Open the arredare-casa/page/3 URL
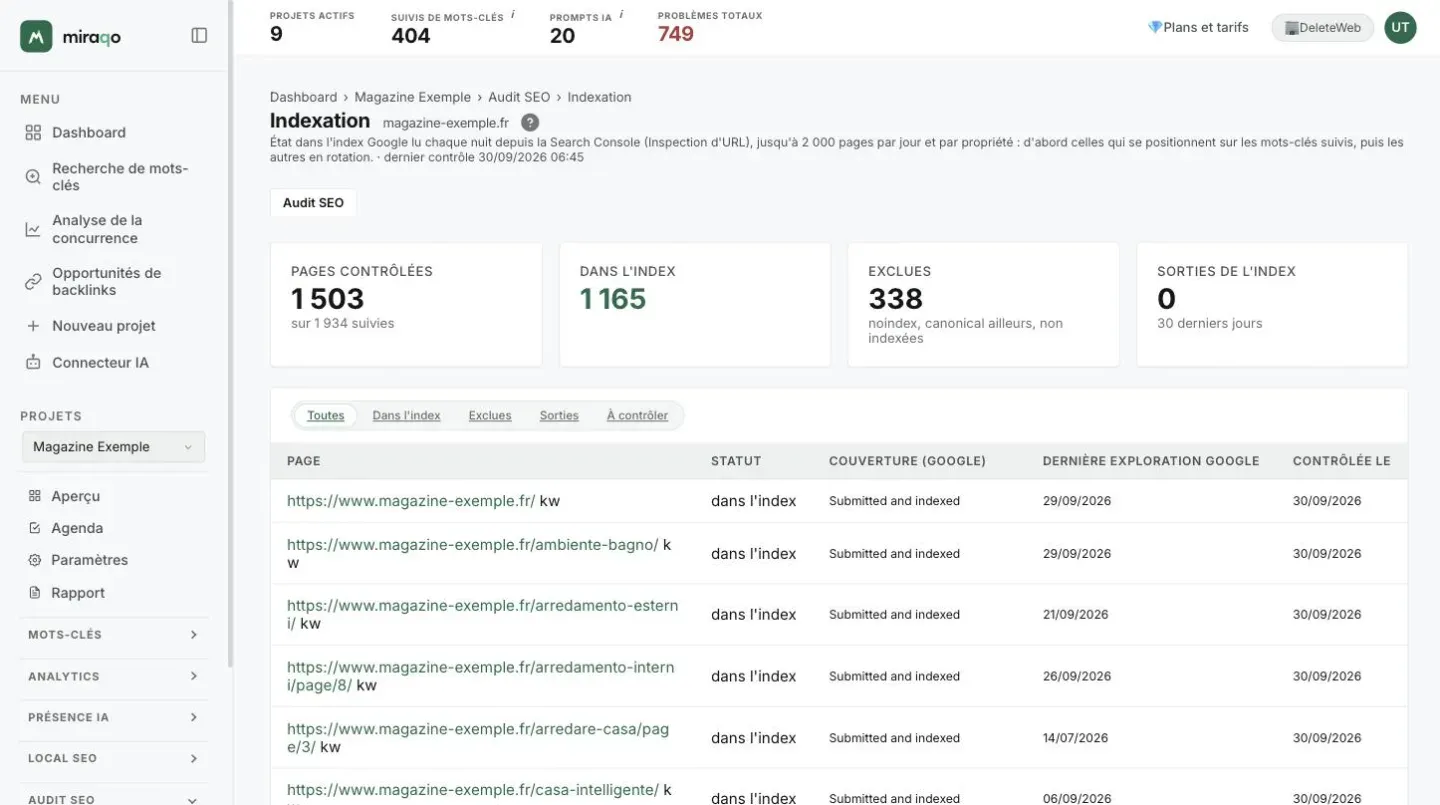1440x805 pixels. pos(478,738)
